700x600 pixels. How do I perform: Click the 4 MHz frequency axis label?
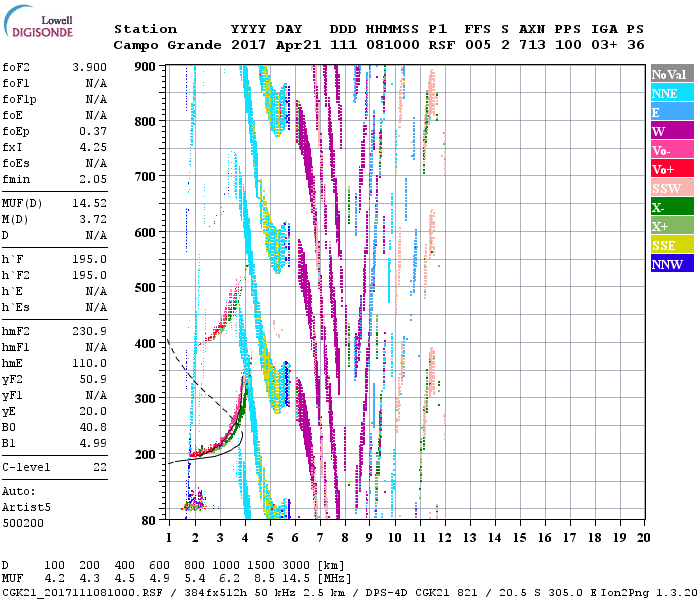coord(245,538)
